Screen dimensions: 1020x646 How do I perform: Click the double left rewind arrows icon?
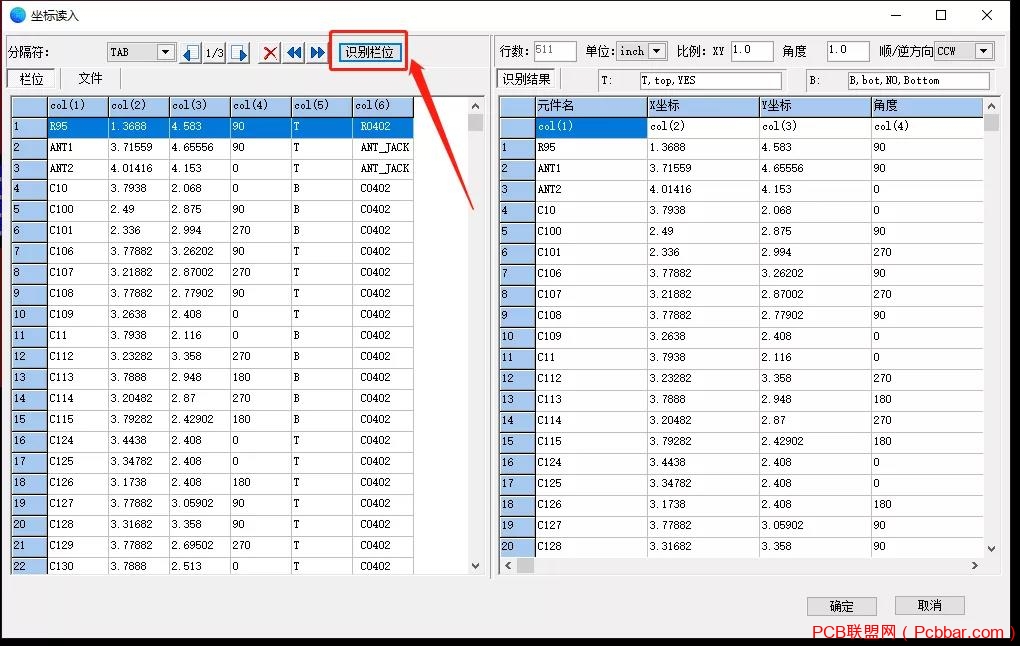[x=294, y=53]
